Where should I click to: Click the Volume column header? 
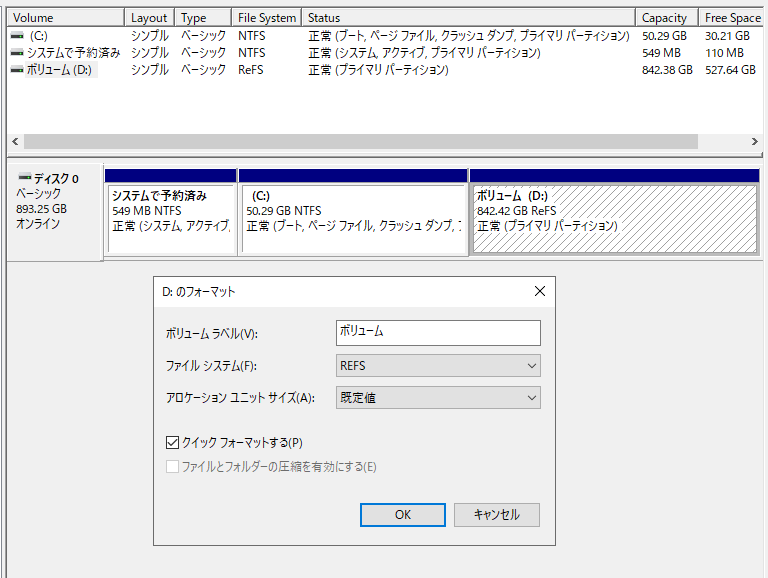pos(66,18)
